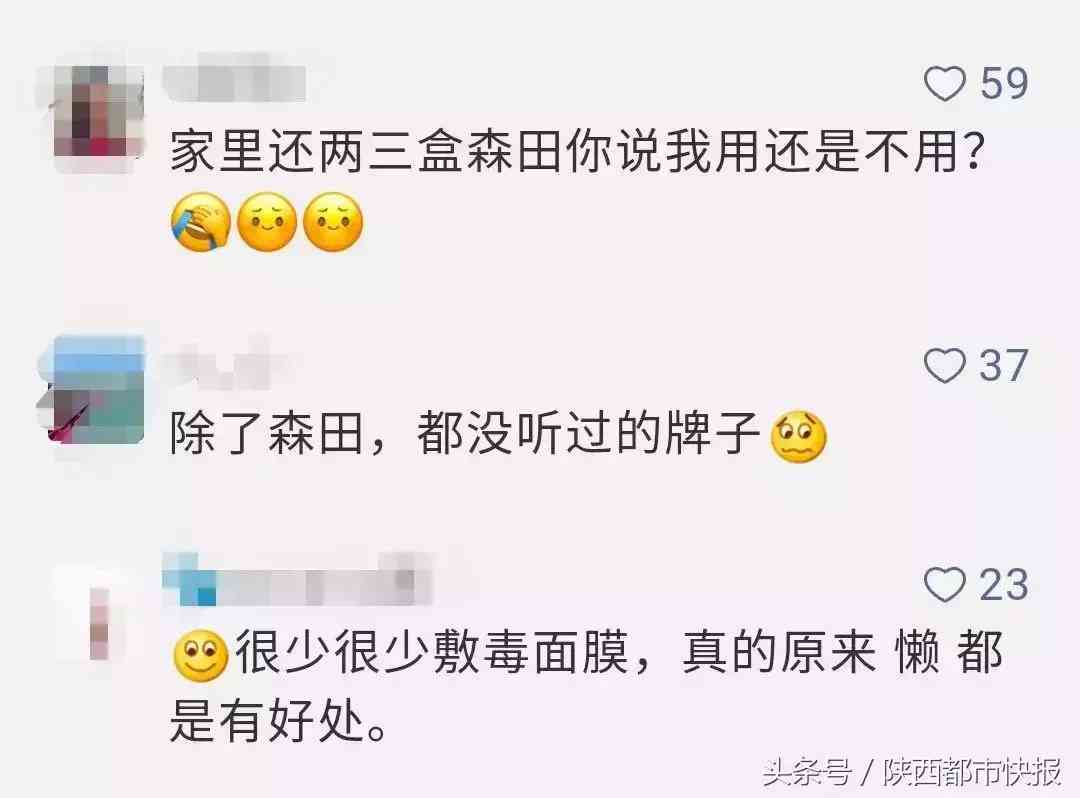Click the facepalm emoji in first comment

point(200,222)
